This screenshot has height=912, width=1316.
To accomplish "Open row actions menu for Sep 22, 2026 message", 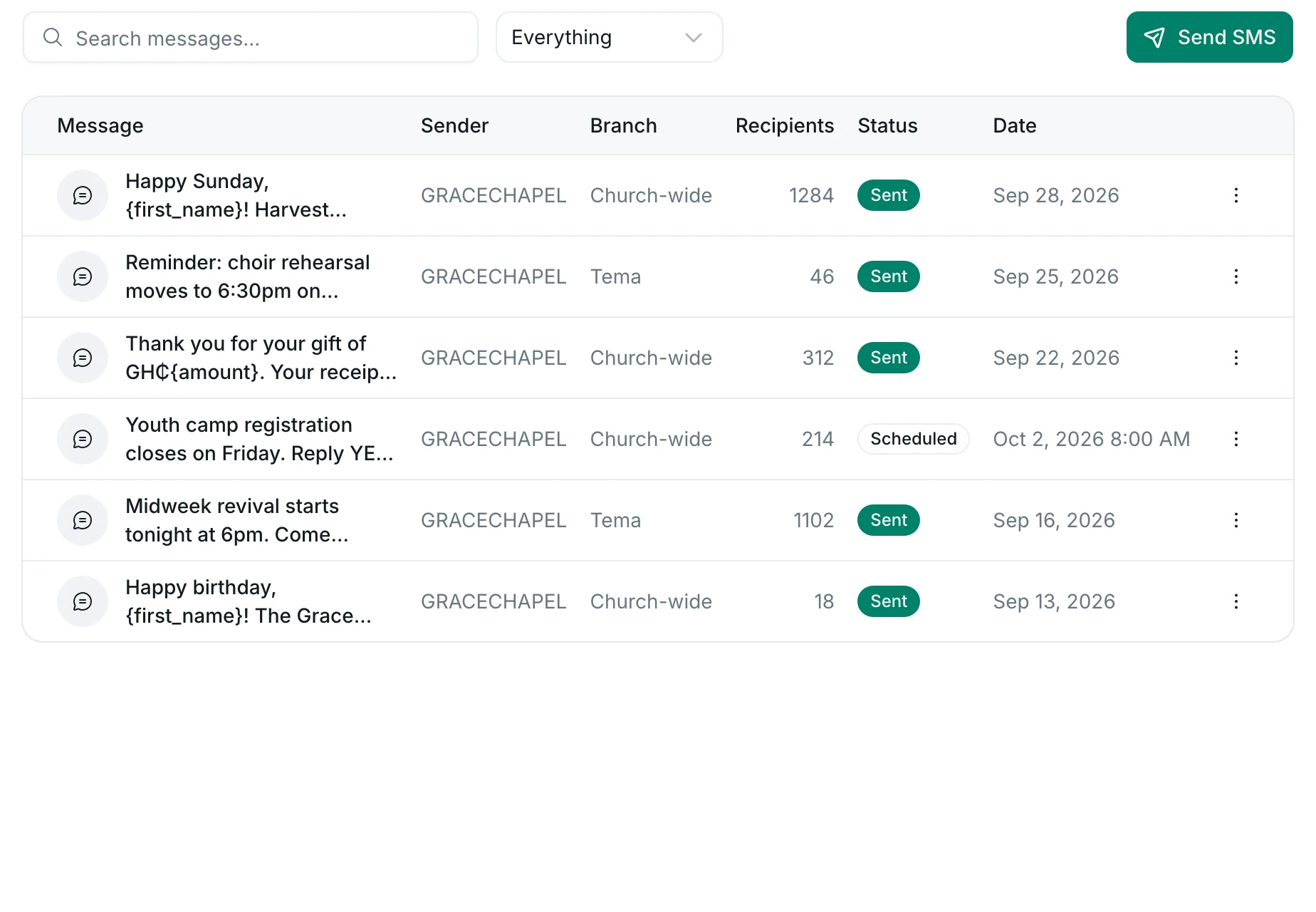I will [x=1236, y=358].
